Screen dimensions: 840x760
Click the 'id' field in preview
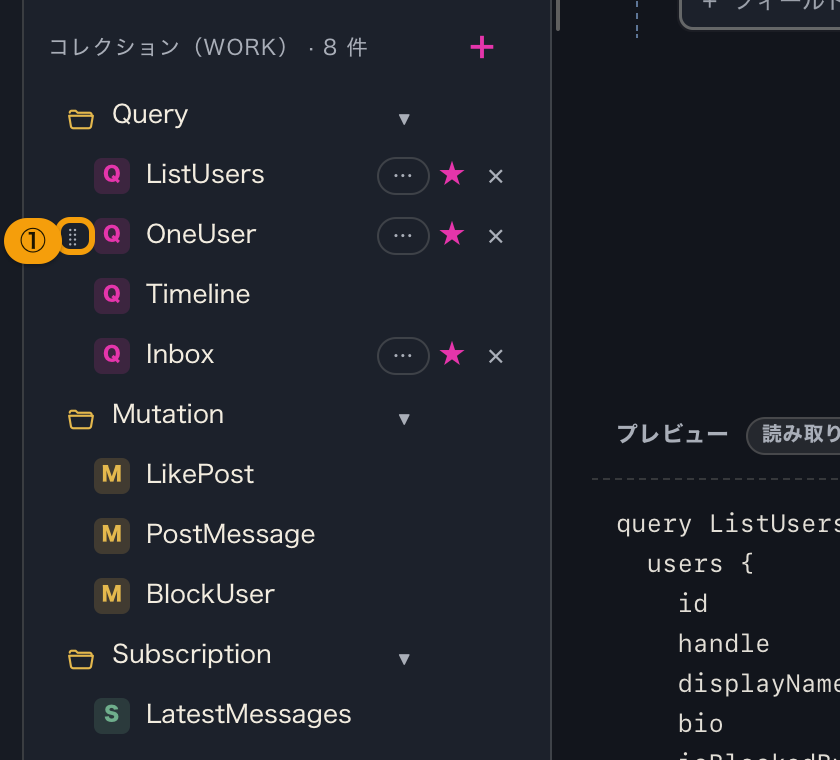pyautogui.click(x=693, y=604)
